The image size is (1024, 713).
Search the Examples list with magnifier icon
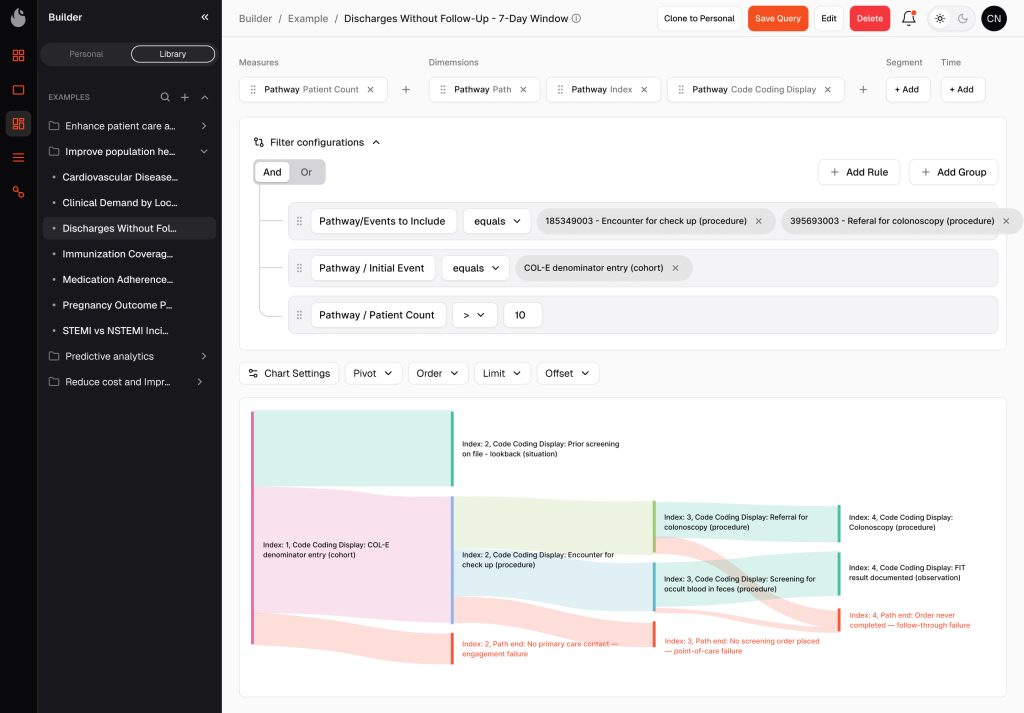[165, 97]
